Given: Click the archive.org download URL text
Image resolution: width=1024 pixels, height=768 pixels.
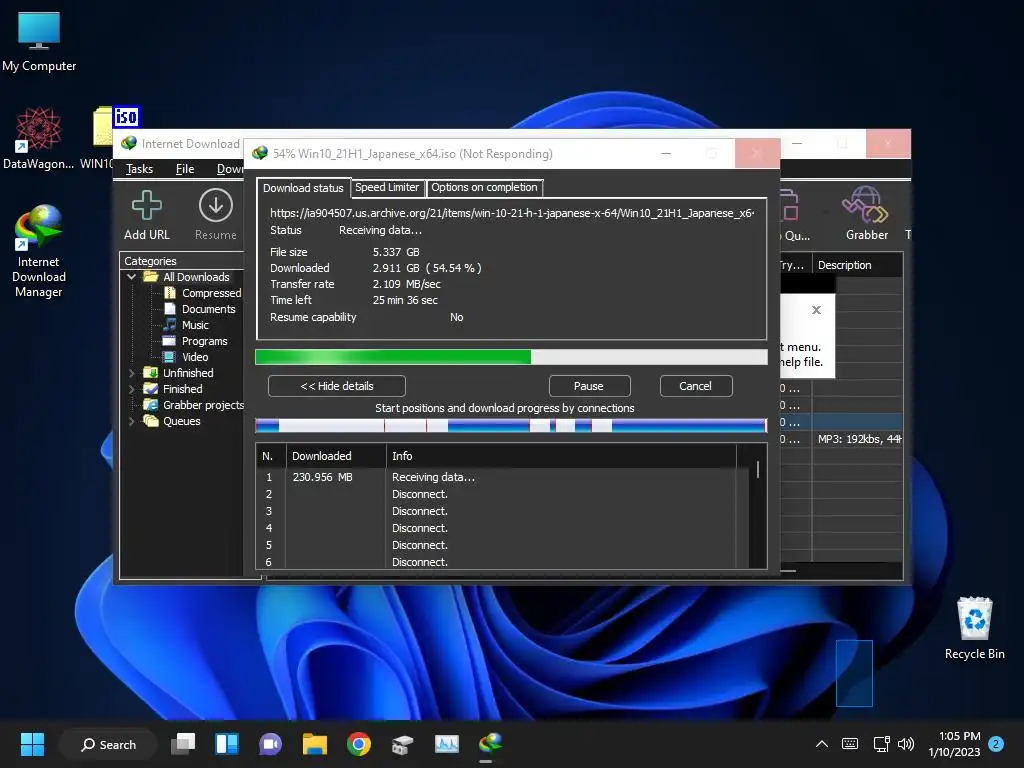Looking at the screenshot, I should pyautogui.click(x=512, y=213).
